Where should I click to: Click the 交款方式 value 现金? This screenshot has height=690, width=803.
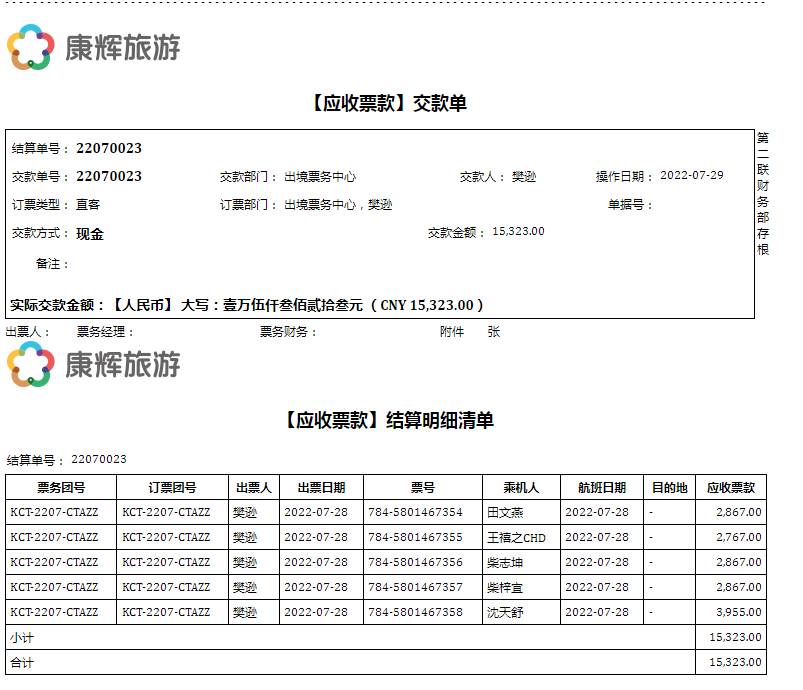pyautogui.click(x=90, y=234)
